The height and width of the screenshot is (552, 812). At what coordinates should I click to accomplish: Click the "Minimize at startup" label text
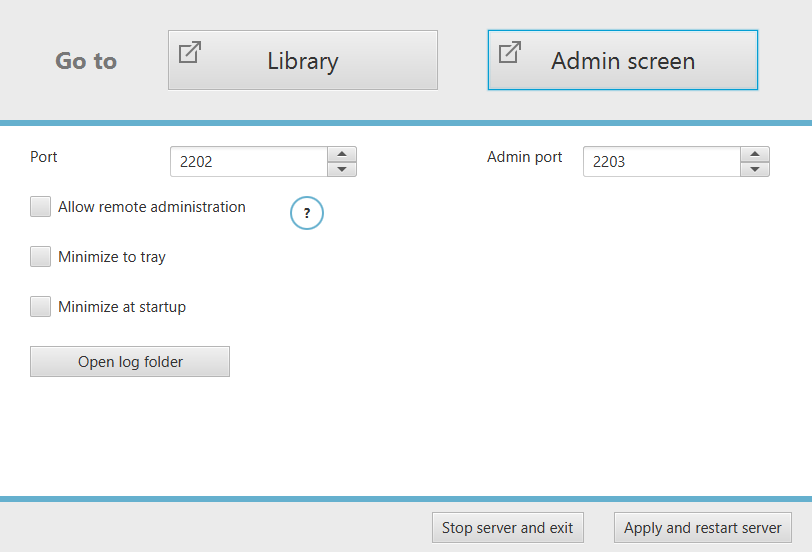click(122, 307)
